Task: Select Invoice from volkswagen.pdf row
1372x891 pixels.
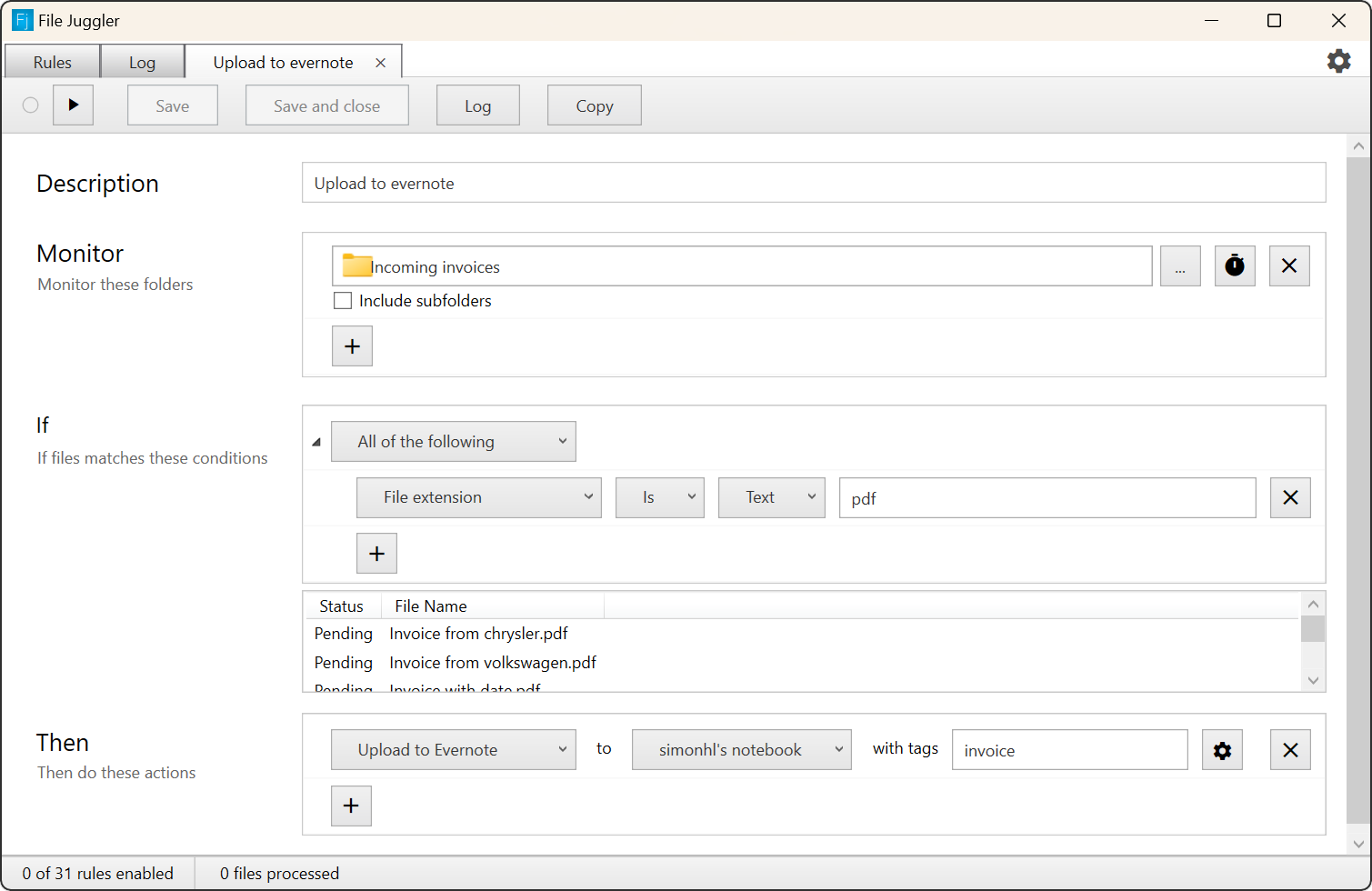Action: point(801,663)
